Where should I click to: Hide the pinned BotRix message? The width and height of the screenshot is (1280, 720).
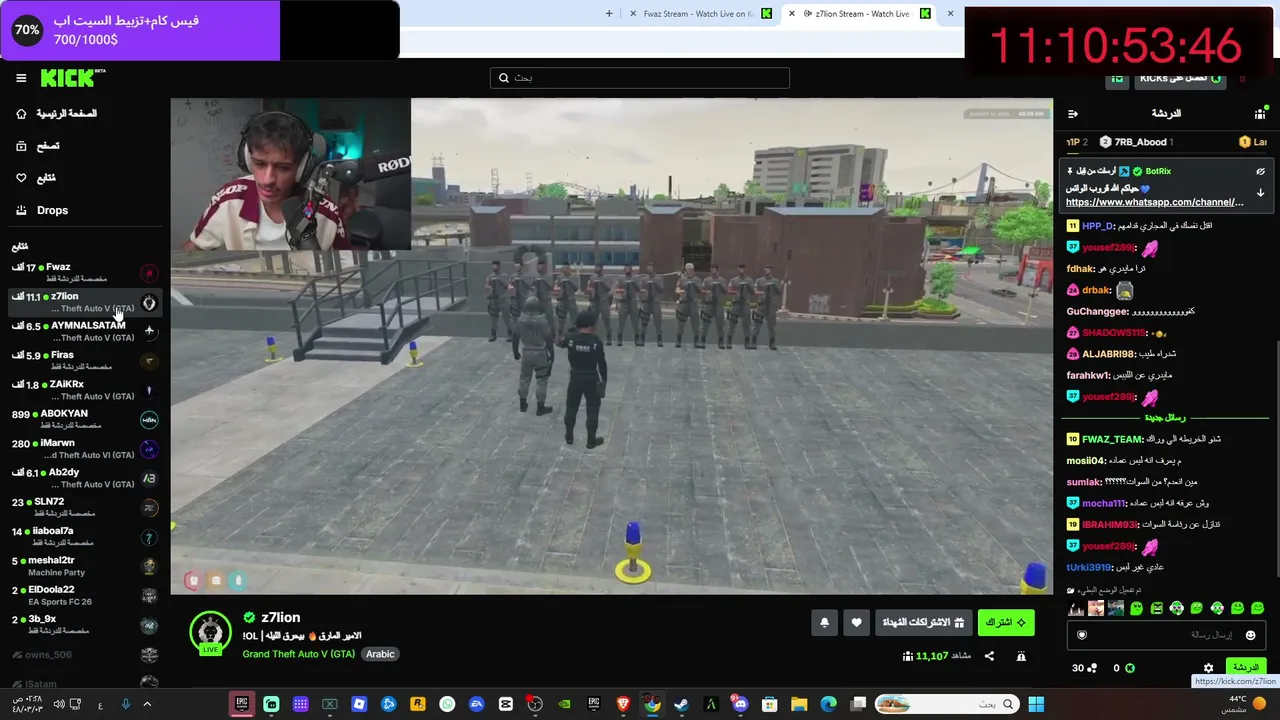click(x=1260, y=171)
